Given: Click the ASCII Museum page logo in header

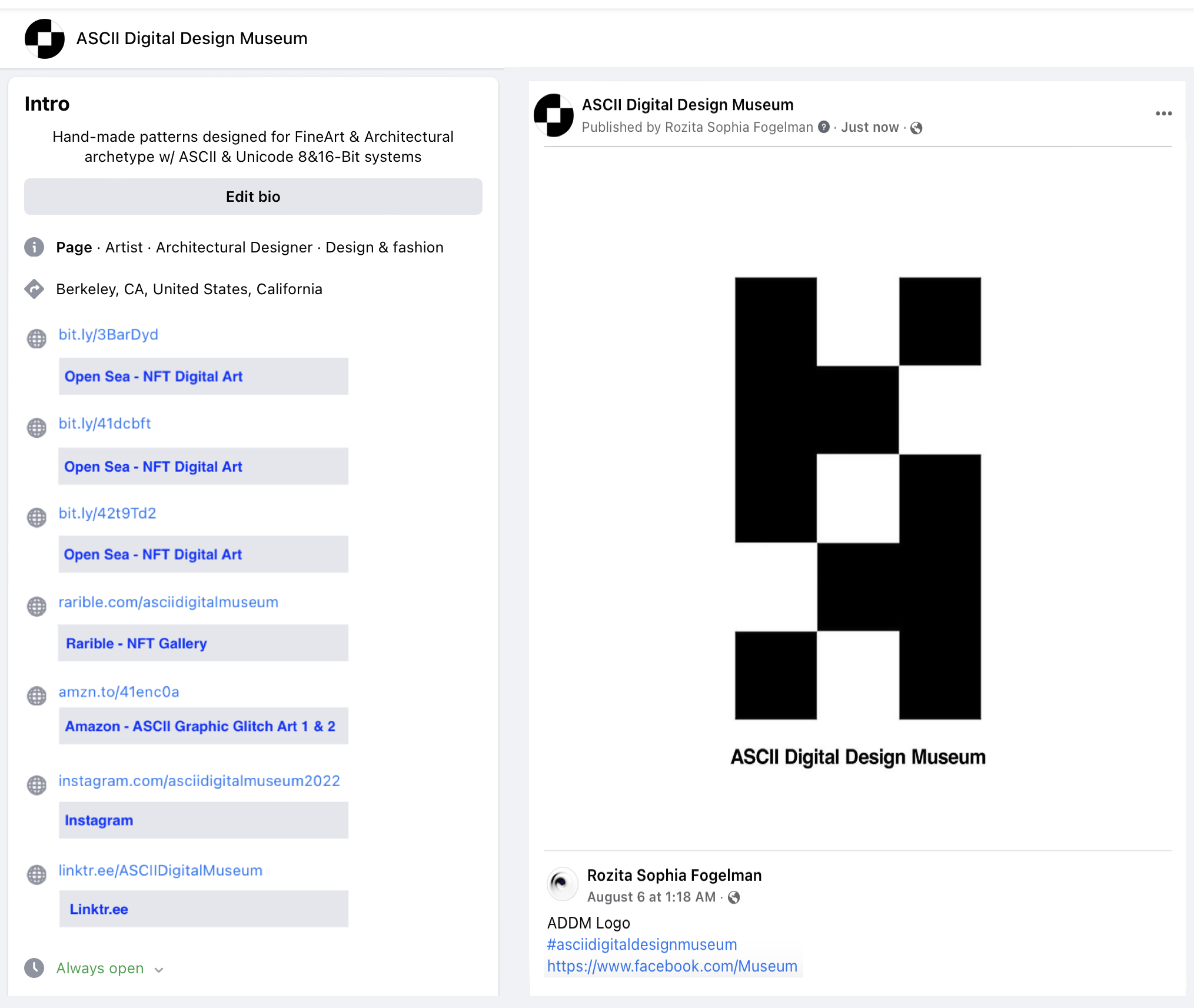Looking at the screenshot, I should (45, 39).
